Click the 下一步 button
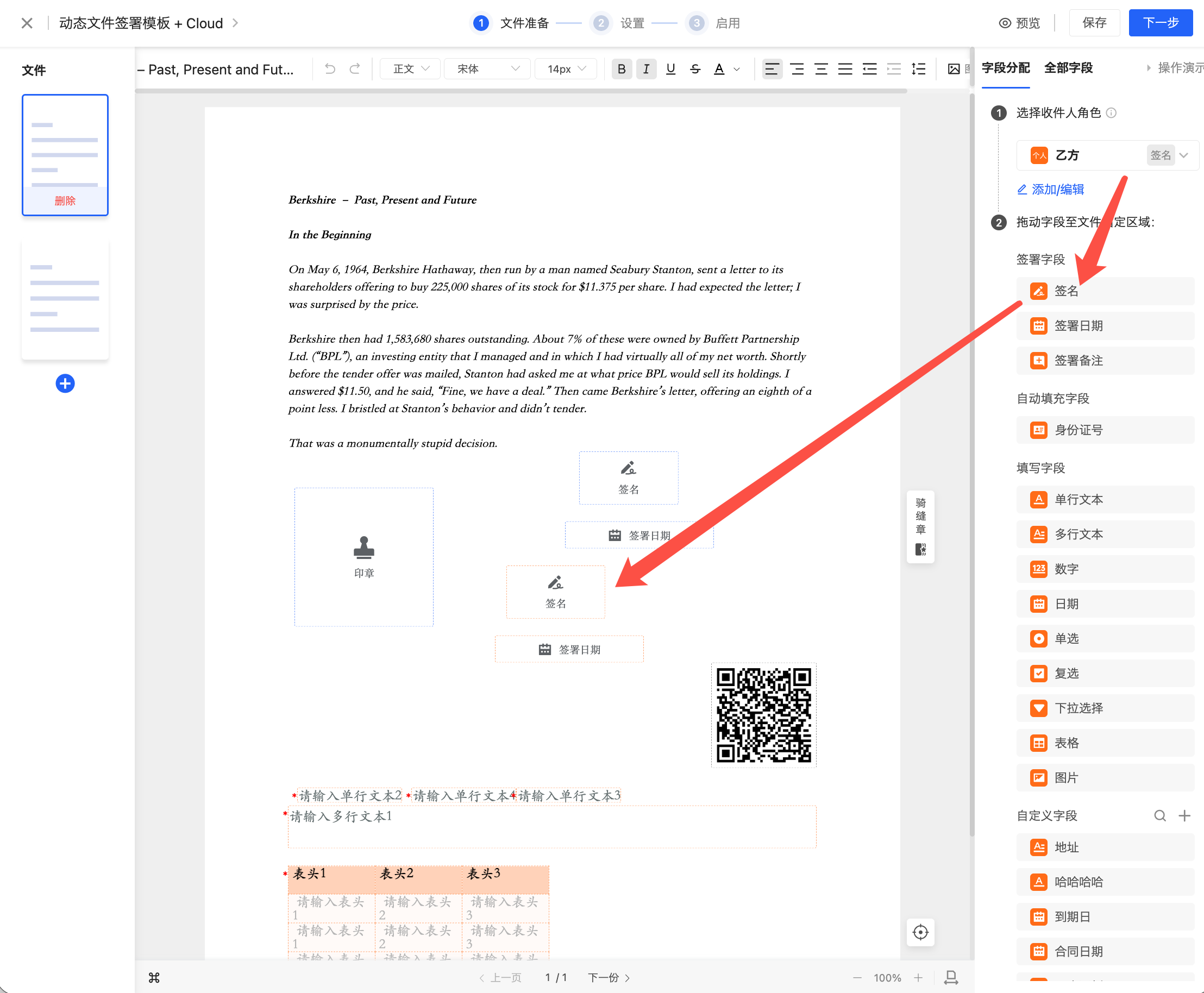The width and height of the screenshot is (1204, 993). pyautogui.click(x=1160, y=23)
